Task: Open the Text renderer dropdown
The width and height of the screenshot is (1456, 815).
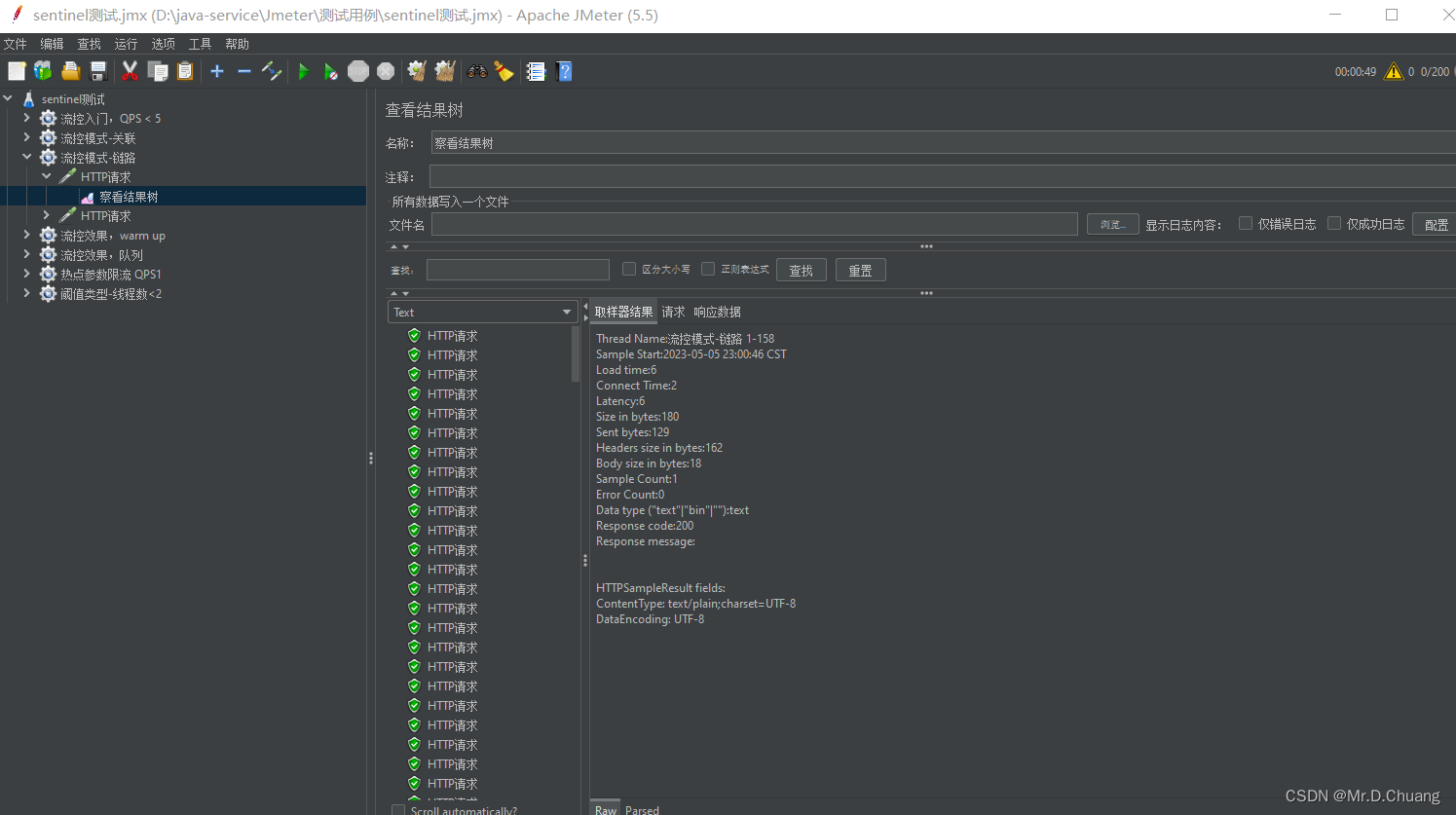Action: pos(483,312)
